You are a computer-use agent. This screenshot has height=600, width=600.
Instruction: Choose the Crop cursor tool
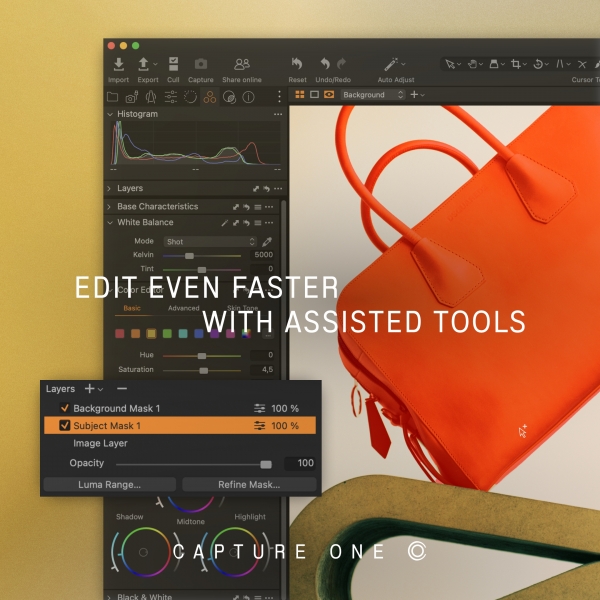516,64
